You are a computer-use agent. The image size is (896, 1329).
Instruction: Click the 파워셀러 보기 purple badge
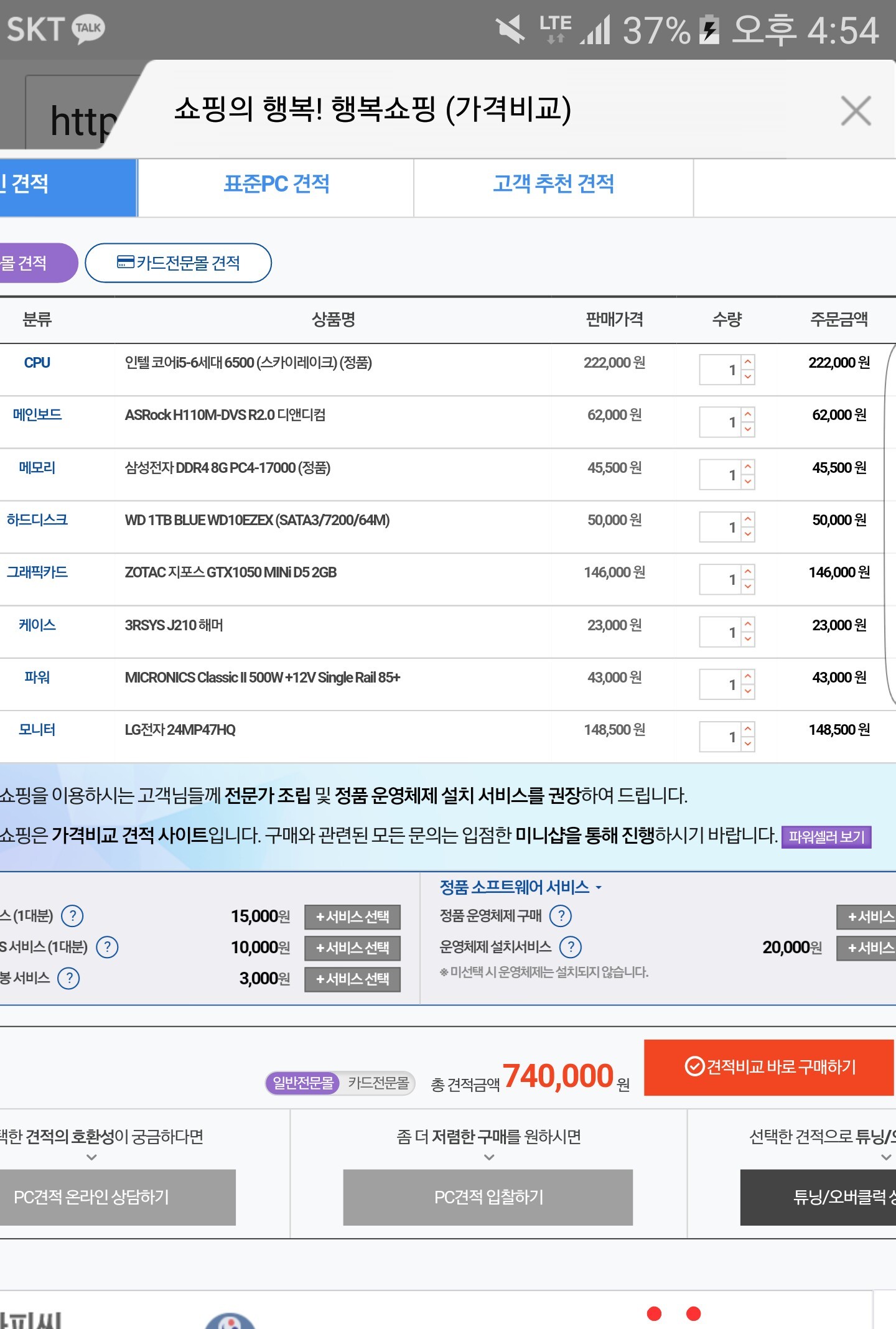point(826,837)
